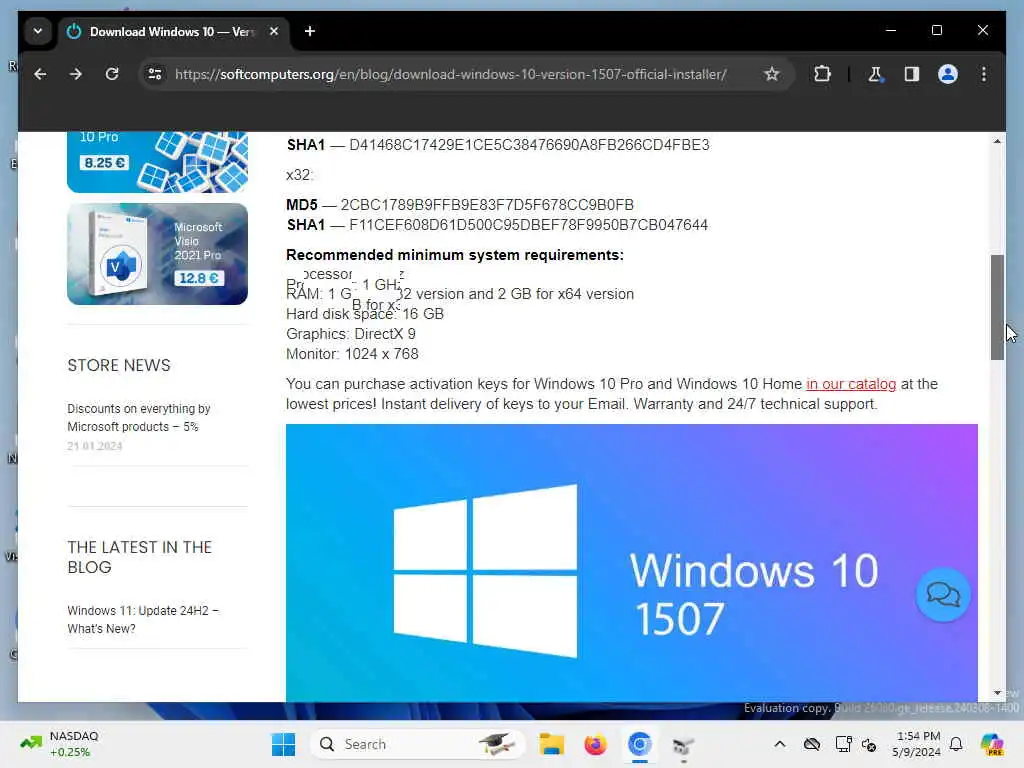Open Copilot preview icon in taskbar
The width and height of the screenshot is (1024, 768).
991,744
